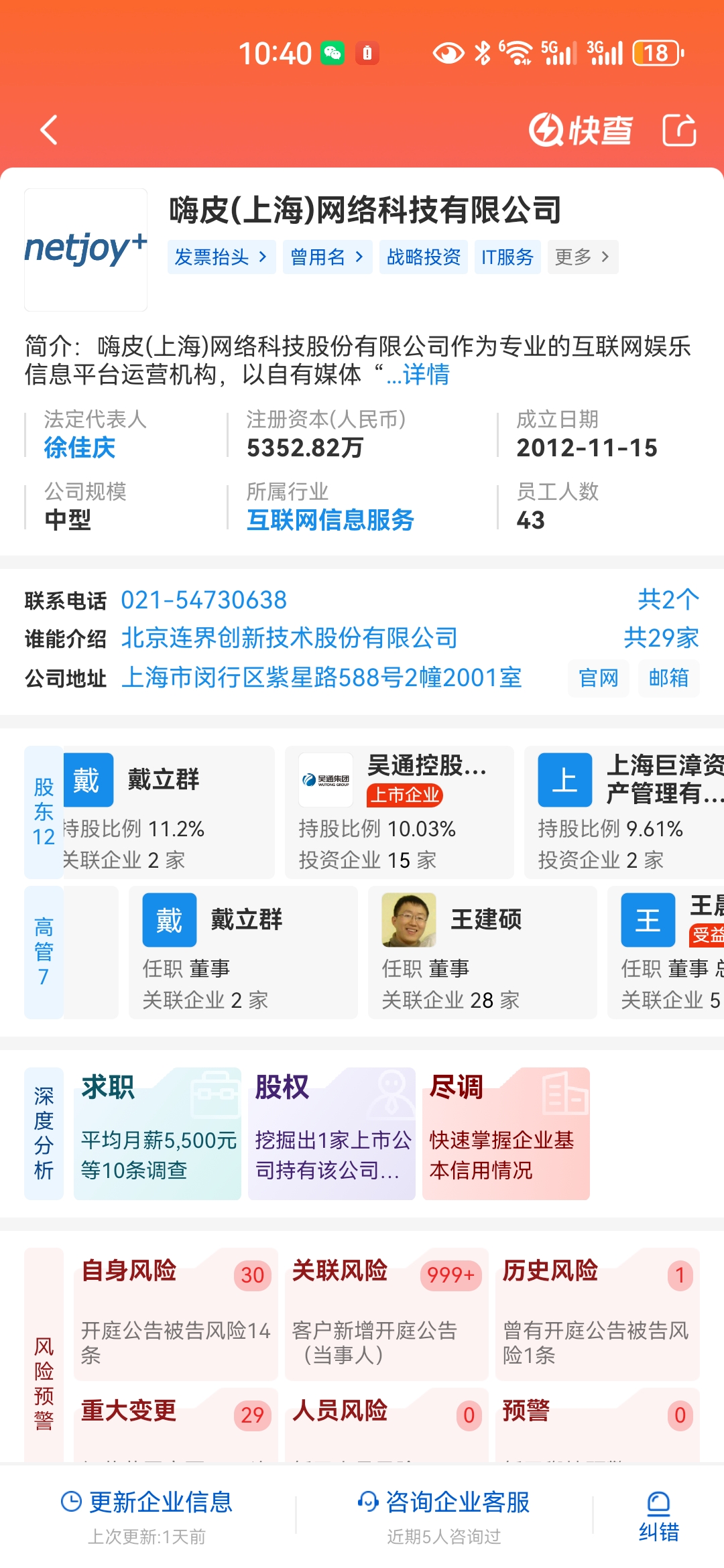Open the 快查 quick search icon
Viewport: 724px width, 1568px height.
coord(581,130)
